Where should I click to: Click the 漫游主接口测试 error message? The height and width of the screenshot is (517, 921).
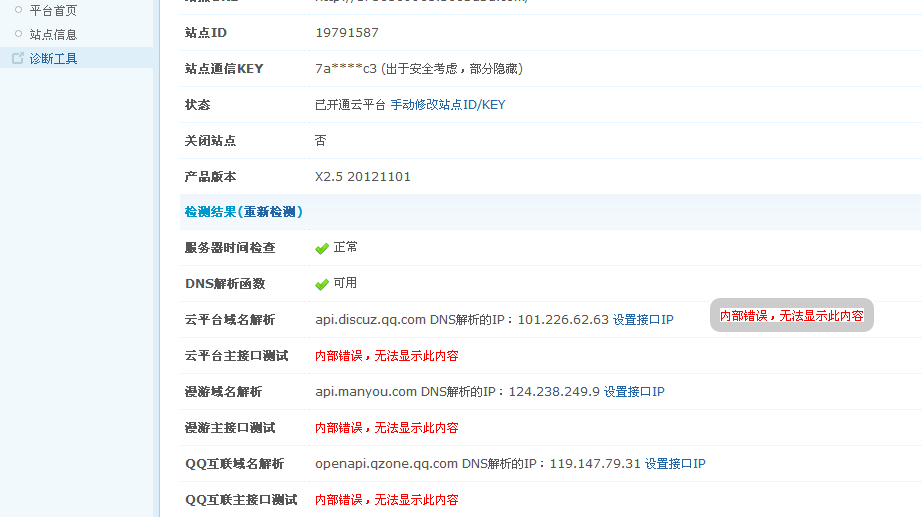coord(386,428)
